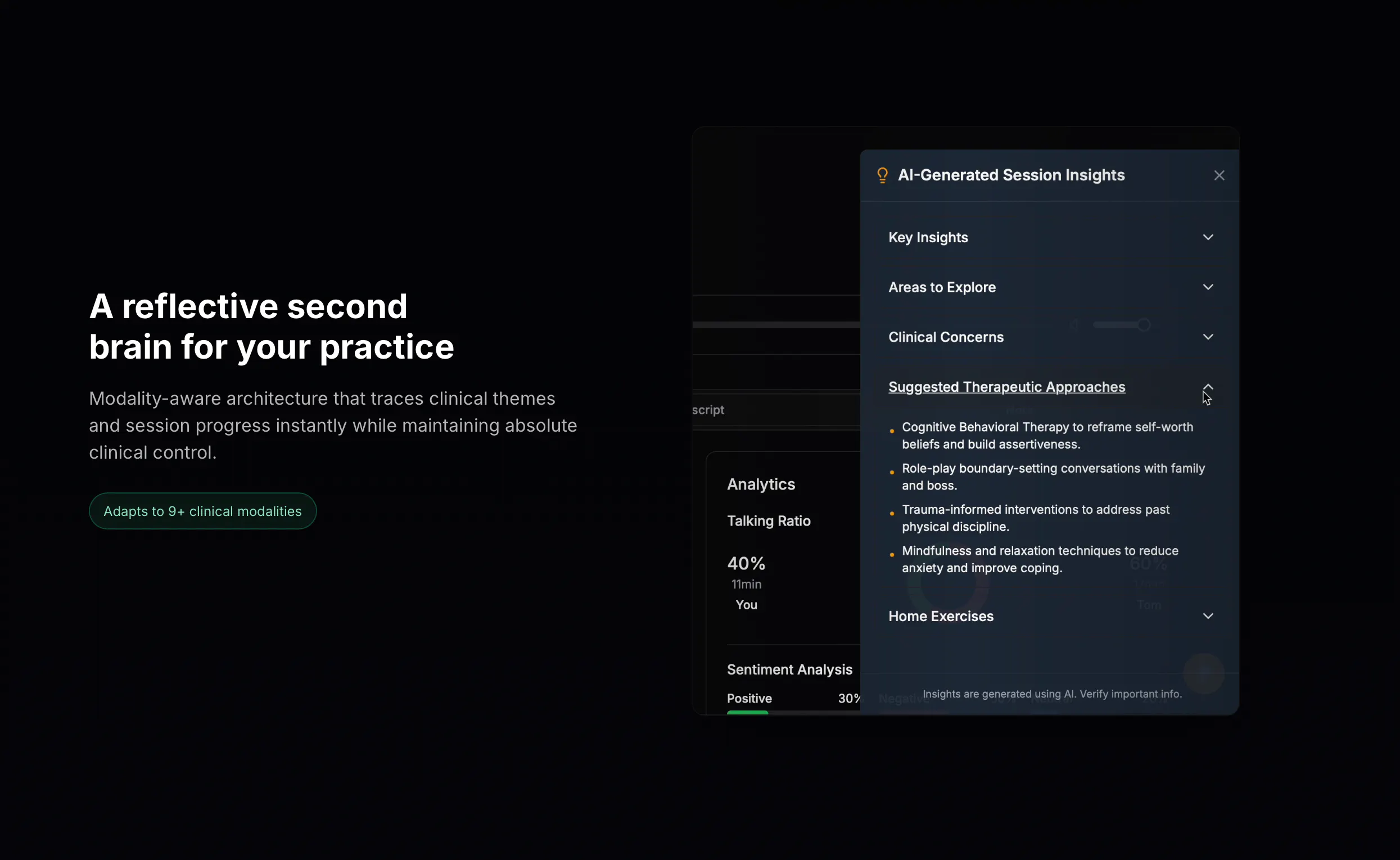Expand the Home Exercises section

pyautogui.click(x=1208, y=616)
